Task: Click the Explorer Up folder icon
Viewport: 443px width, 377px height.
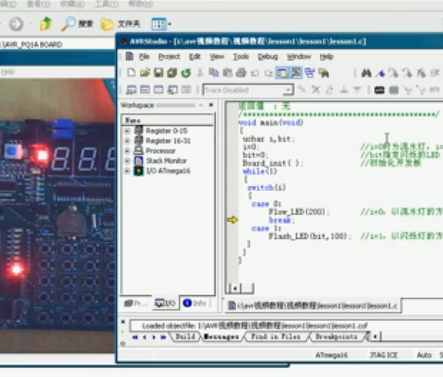Action: (46, 24)
